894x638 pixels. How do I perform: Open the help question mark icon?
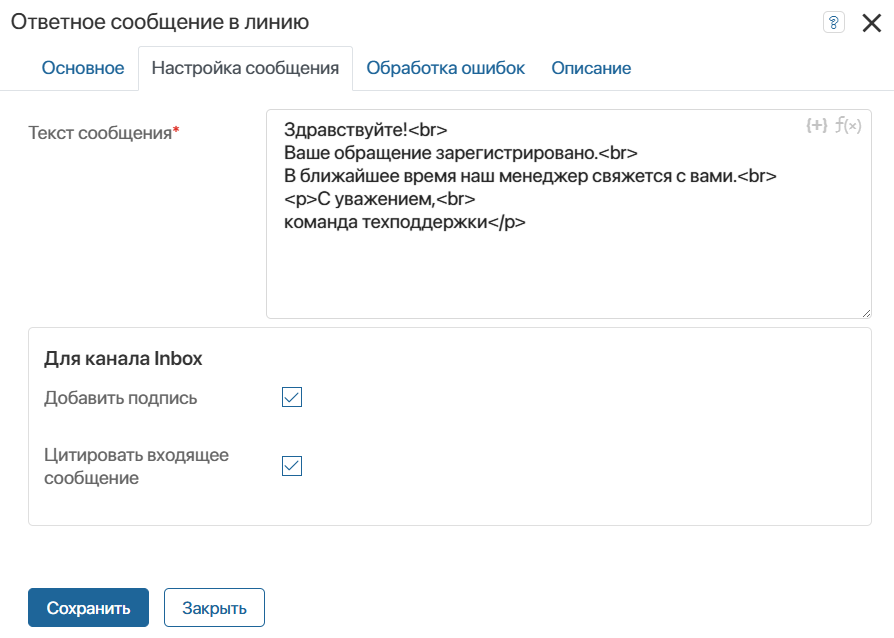[834, 23]
